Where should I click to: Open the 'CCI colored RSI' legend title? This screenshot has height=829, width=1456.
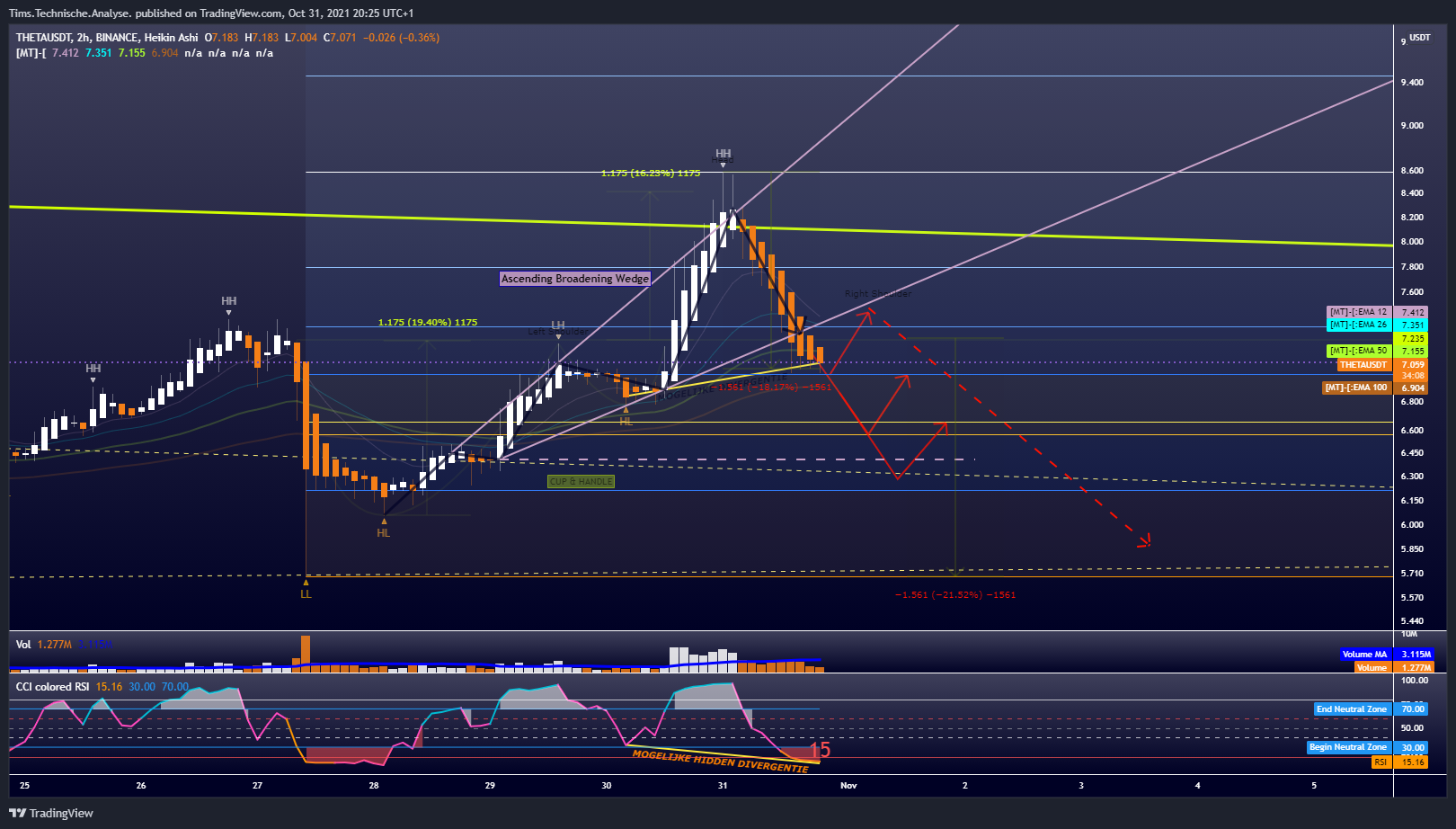[52, 687]
